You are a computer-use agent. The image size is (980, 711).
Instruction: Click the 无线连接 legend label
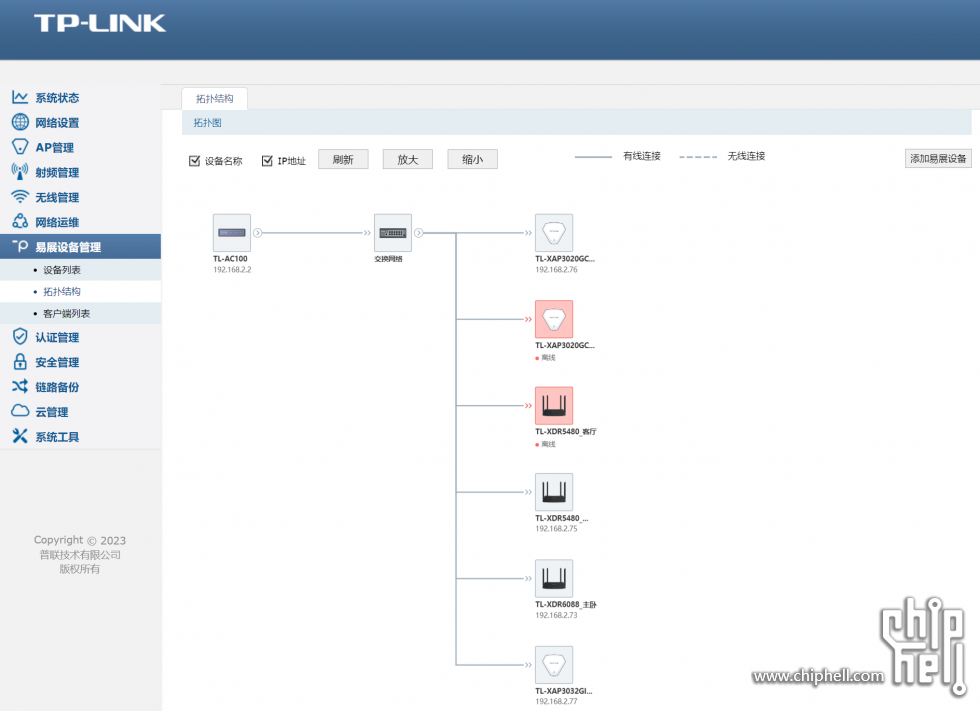[746, 156]
